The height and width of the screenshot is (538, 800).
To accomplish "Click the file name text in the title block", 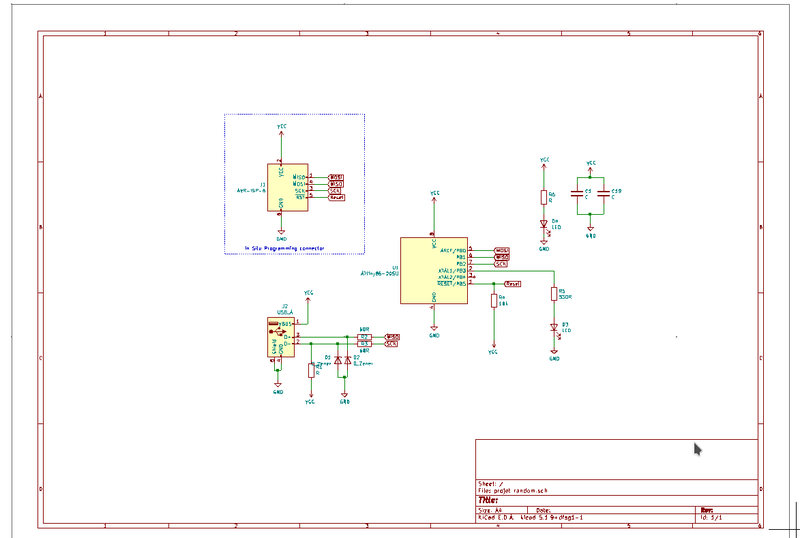I will pos(514,490).
